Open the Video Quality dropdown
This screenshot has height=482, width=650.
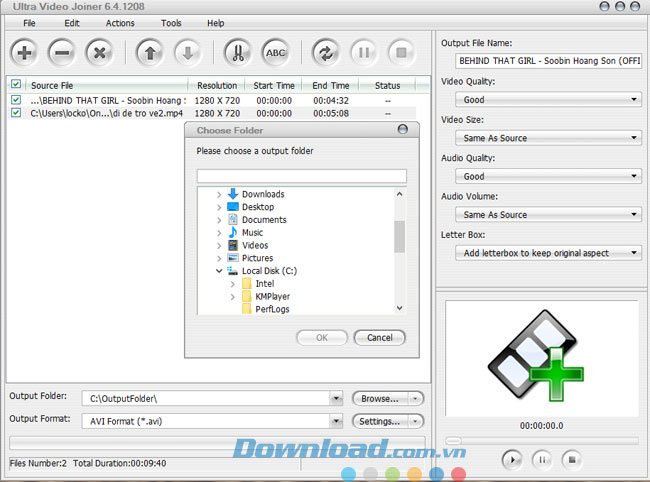[x=633, y=99]
